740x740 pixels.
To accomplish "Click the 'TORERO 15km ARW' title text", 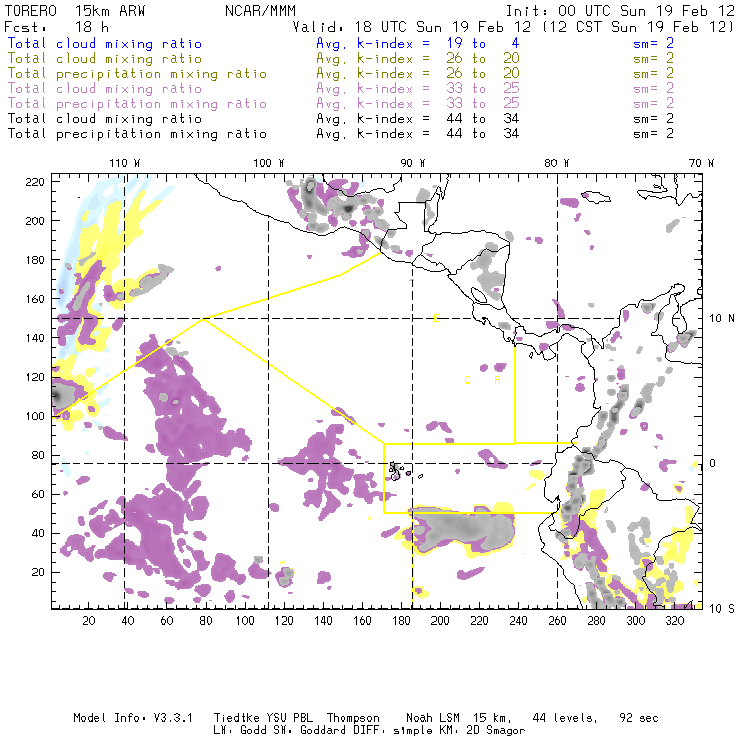I will [x=75, y=11].
